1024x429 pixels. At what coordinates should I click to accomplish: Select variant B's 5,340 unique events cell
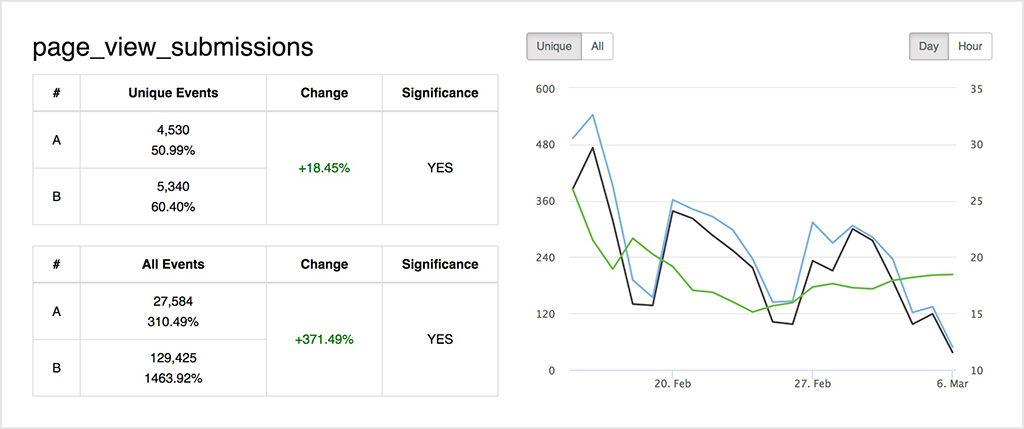point(173,197)
